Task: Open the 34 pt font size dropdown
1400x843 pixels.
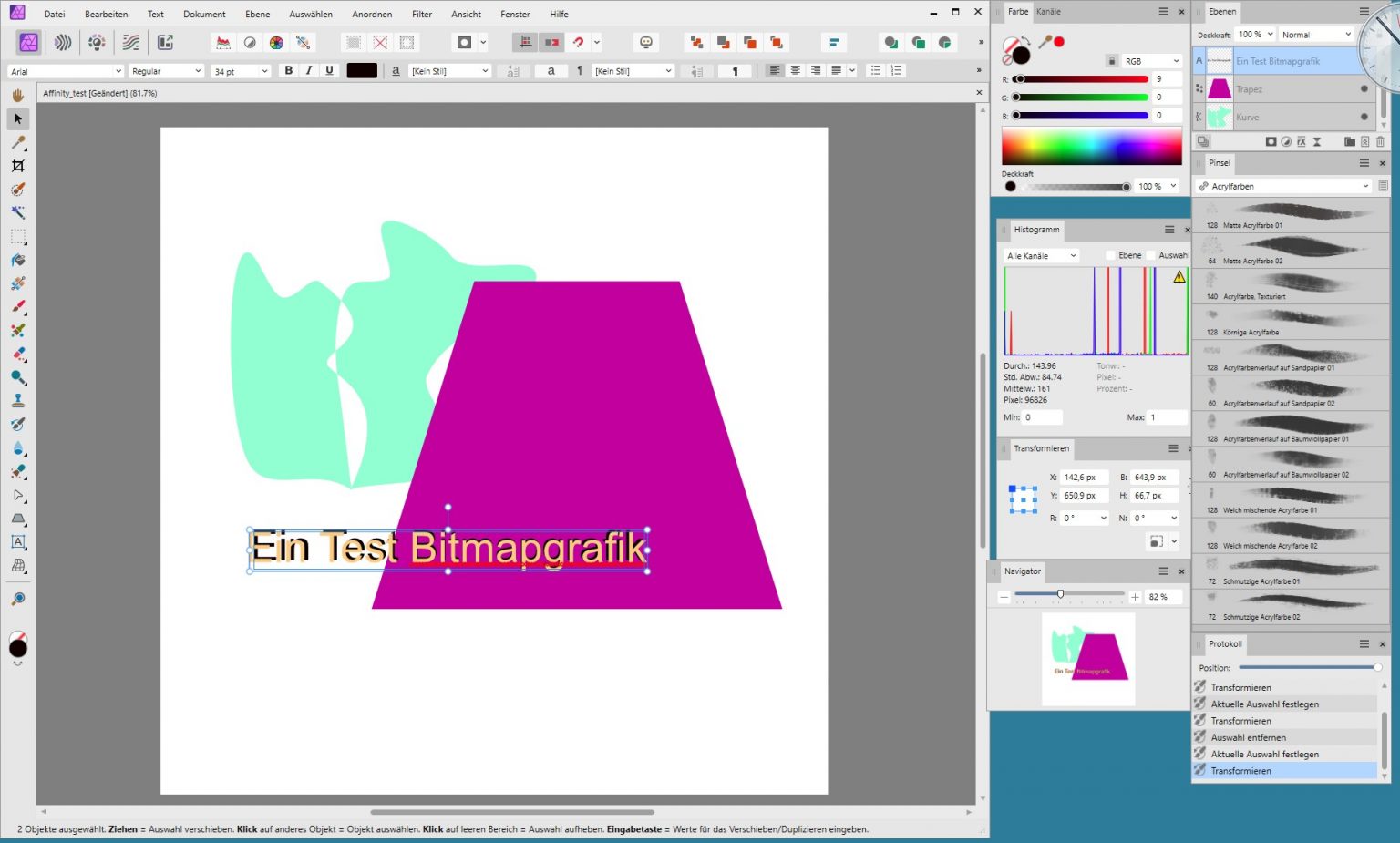Action: [241, 71]
